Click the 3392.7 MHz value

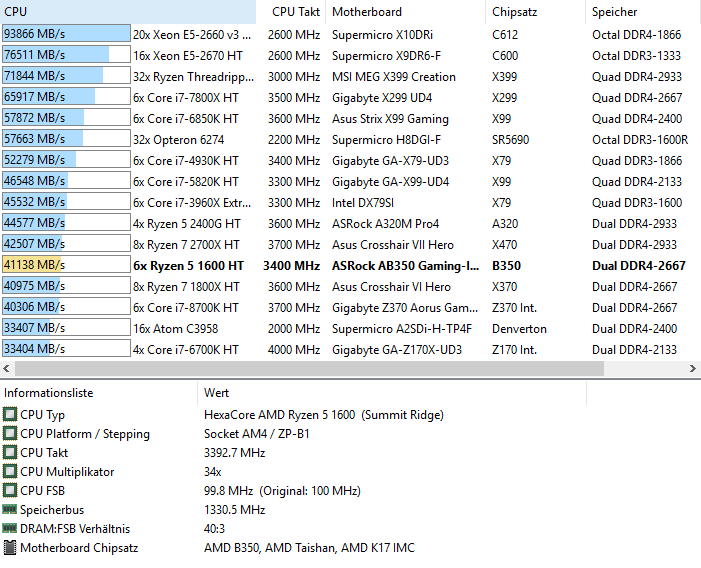(234, 452)
